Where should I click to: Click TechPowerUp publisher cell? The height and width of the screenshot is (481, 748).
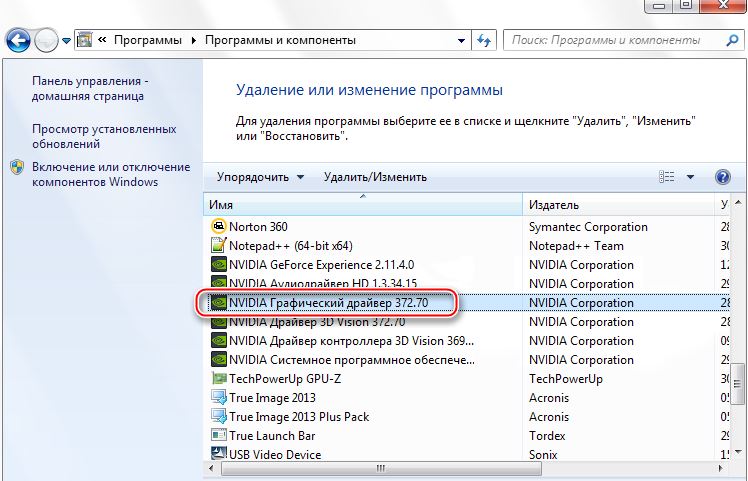click(566, 379)
